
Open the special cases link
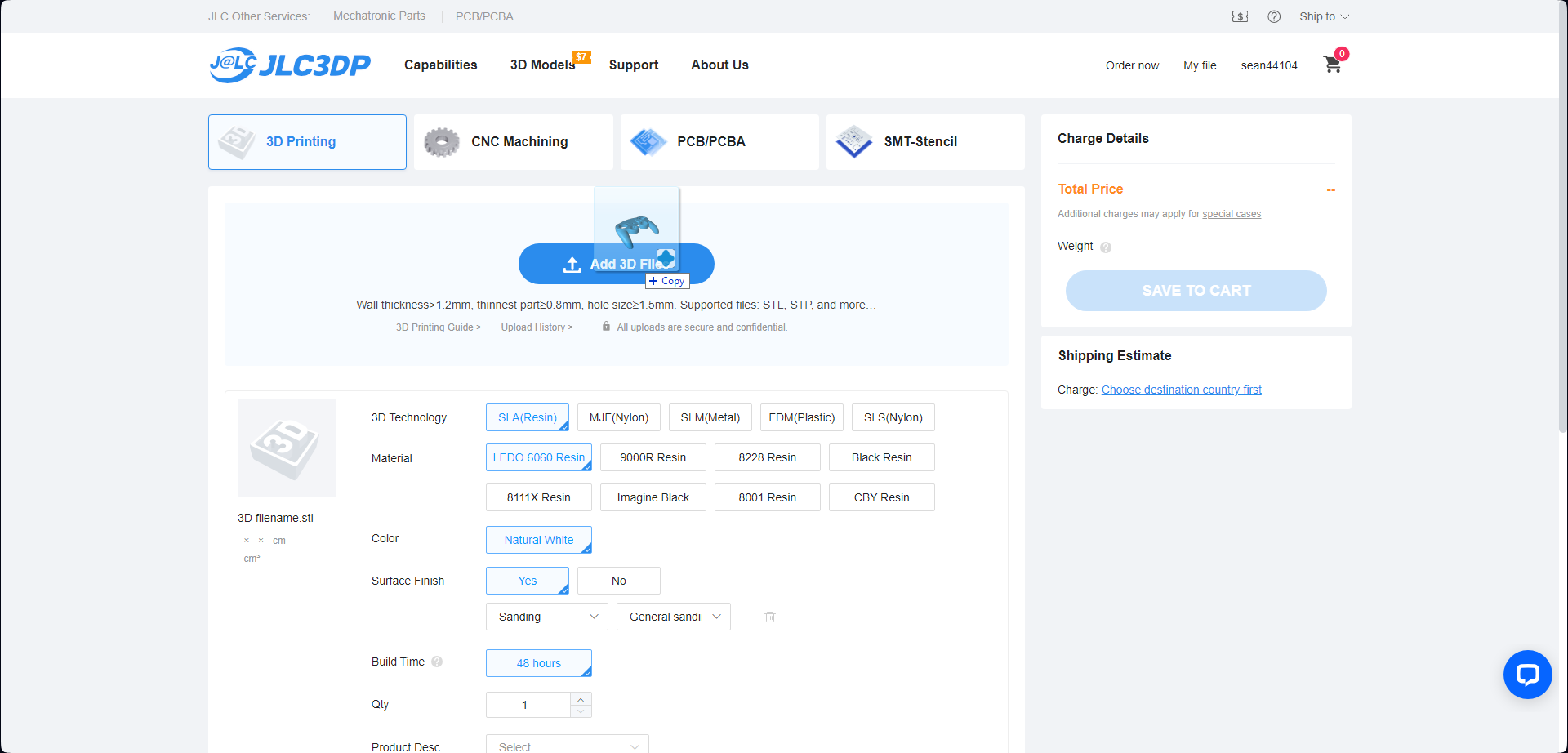[x=1232, y=214]
